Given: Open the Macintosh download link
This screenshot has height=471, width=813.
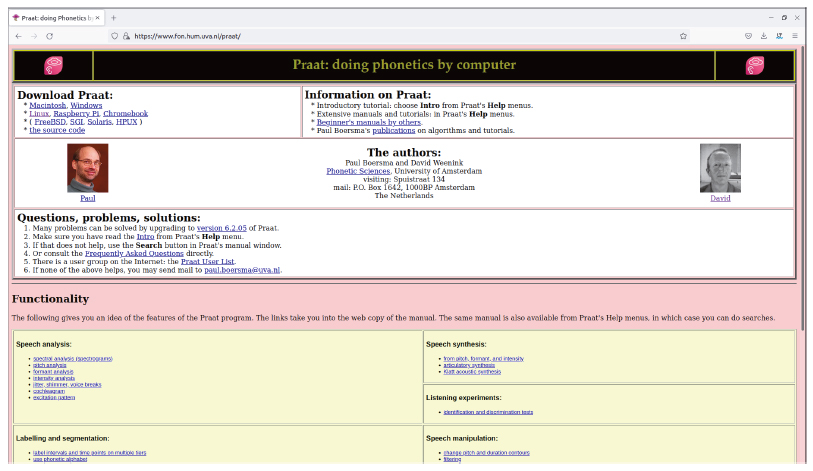Looking at the screenshot, I should tap(47, 105).
